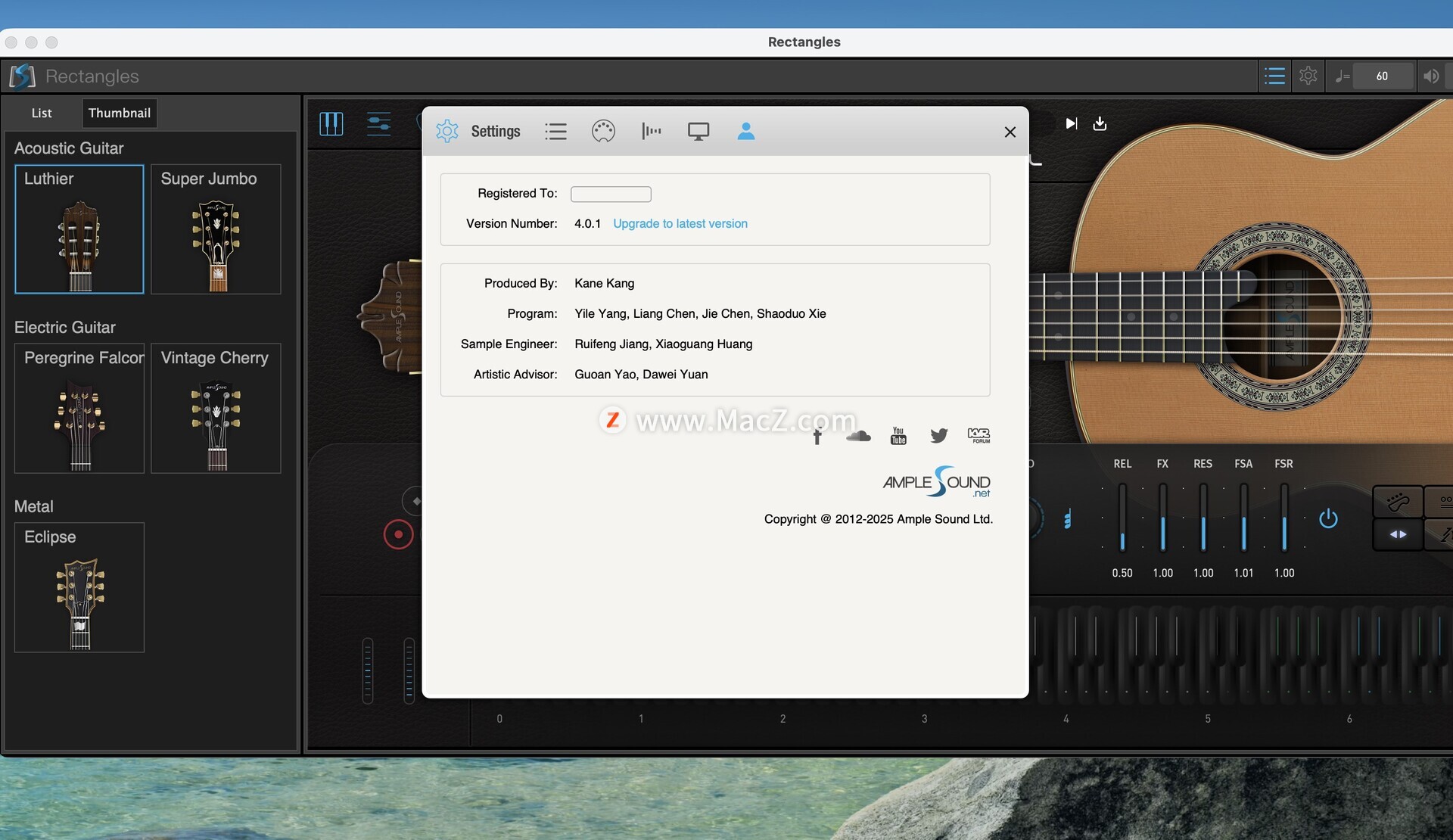Viewport: 1453px width, 840px height.
Task: Click the Metal category header
Action: [x=34, y=506]
